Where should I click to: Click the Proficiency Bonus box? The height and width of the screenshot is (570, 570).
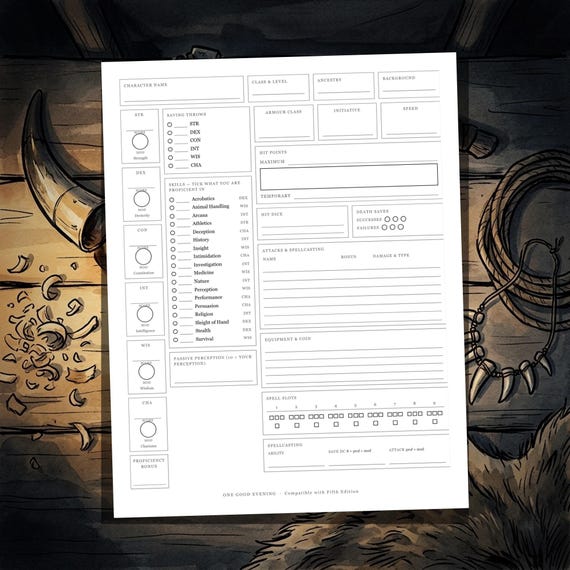pyautogui.click(x=149, y=471)
